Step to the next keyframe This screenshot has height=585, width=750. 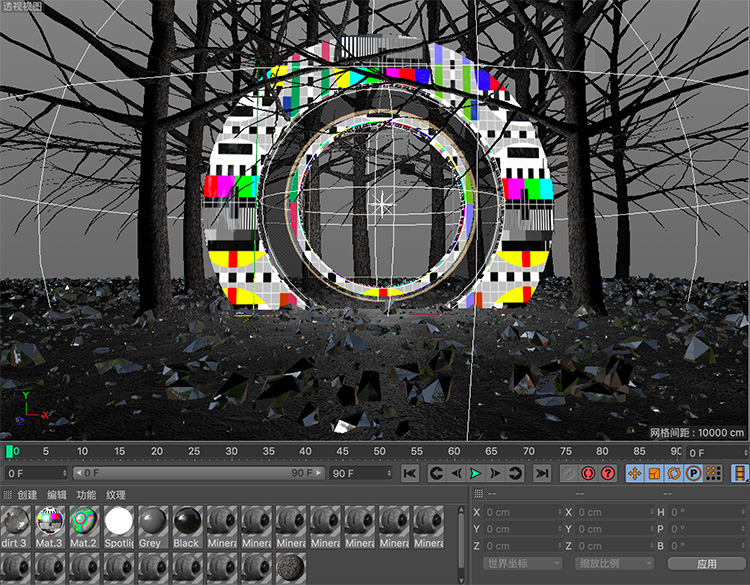(x=515, y=473)
